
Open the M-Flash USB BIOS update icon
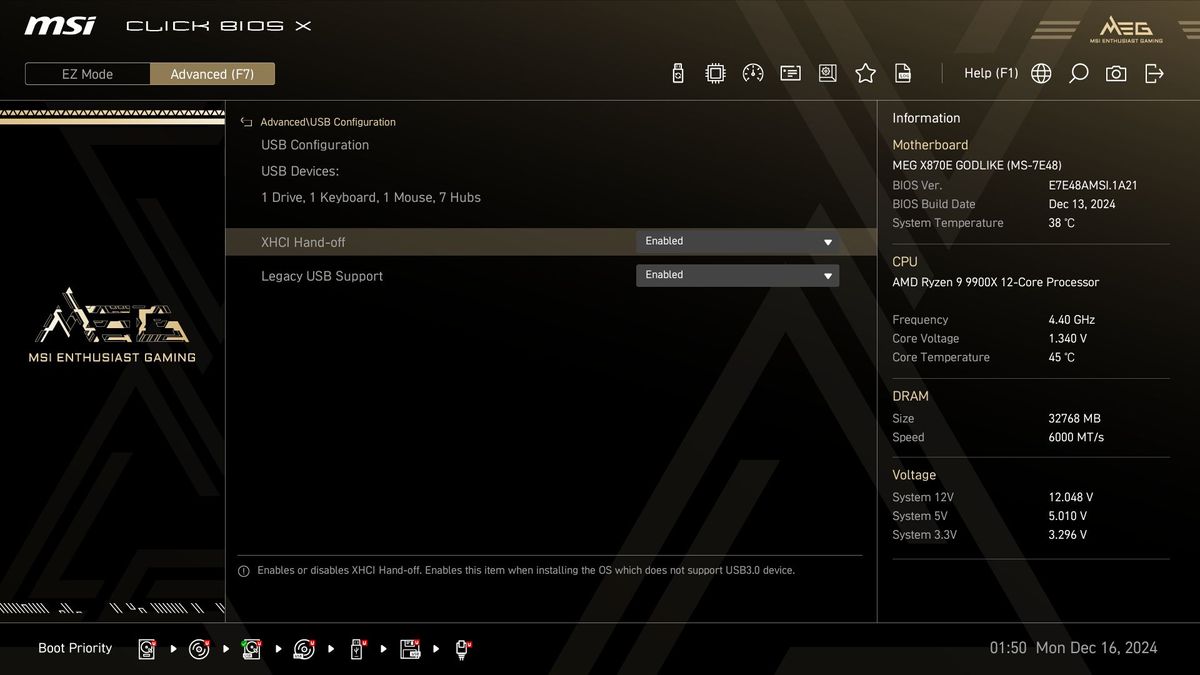(678, 73)
